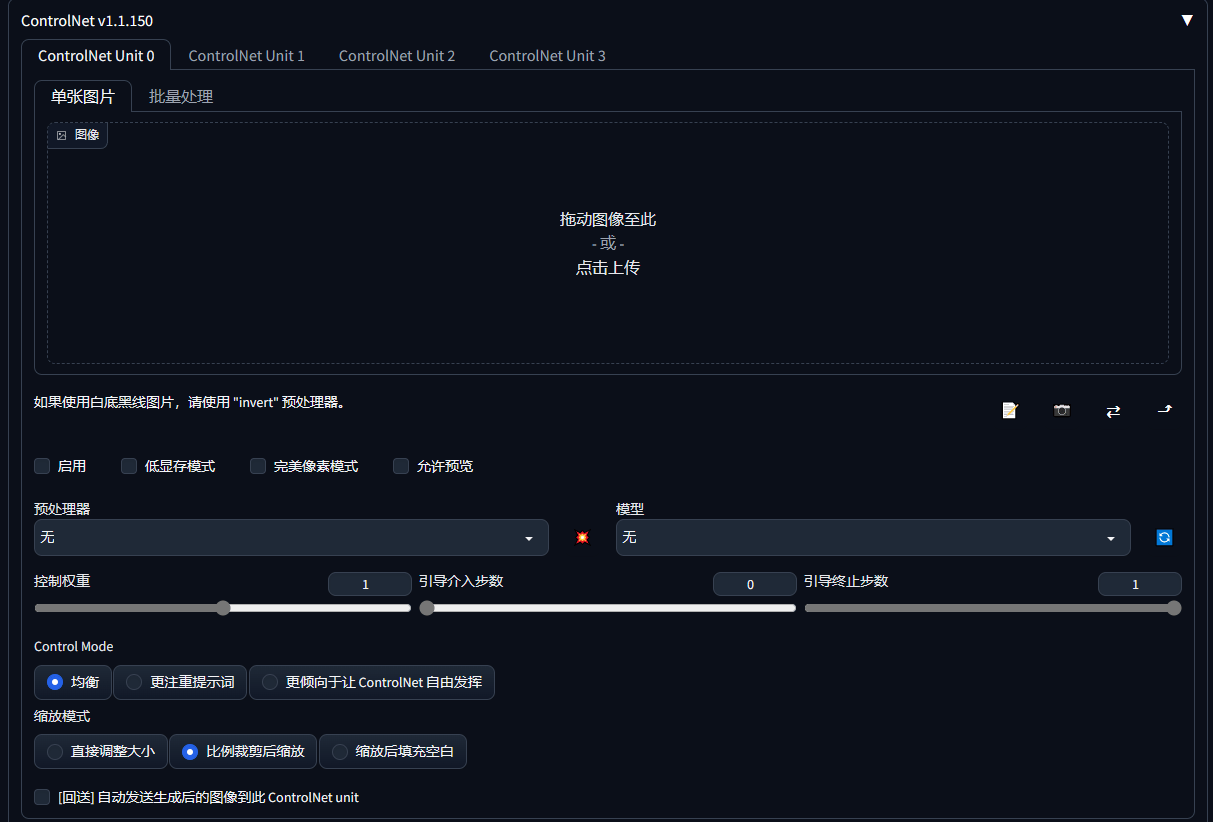
Task: Click the new canvas notepad icon
Action: click(x=1010, y=410)
